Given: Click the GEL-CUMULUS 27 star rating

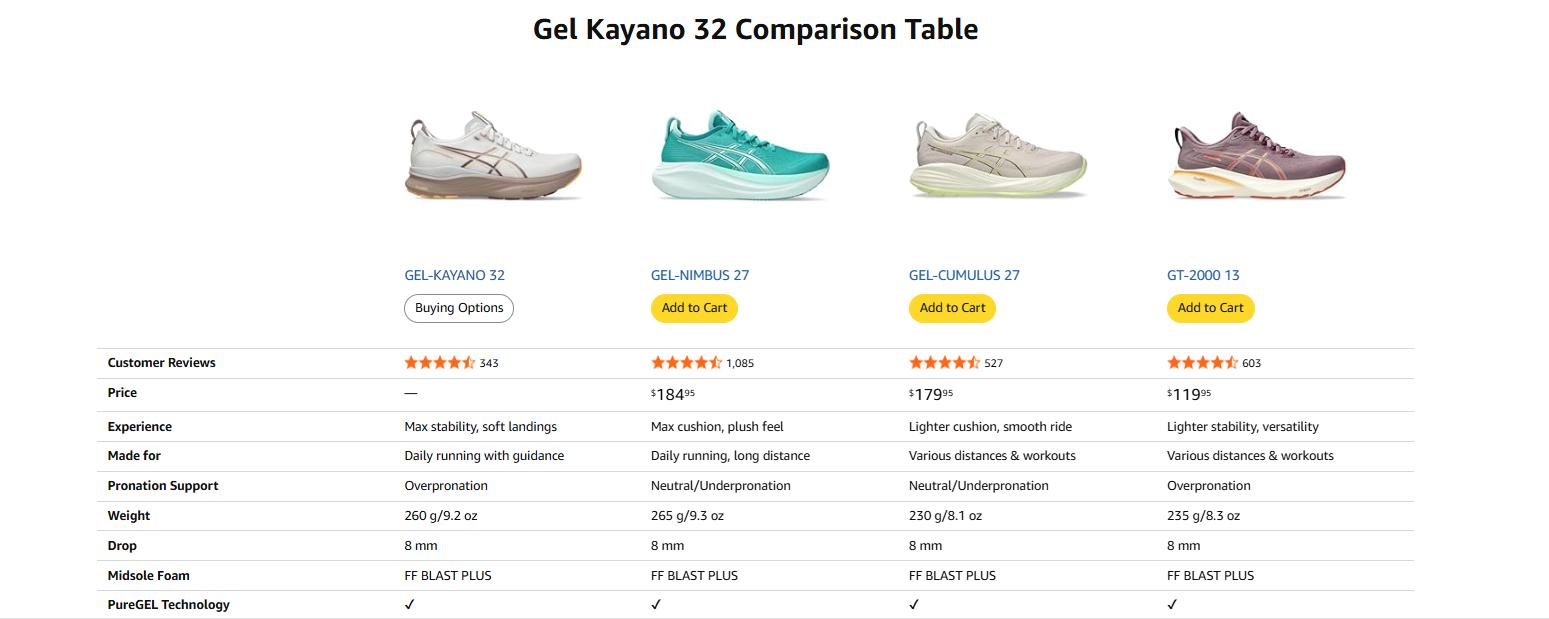Looking at the screenshot, I should (944, 363).
